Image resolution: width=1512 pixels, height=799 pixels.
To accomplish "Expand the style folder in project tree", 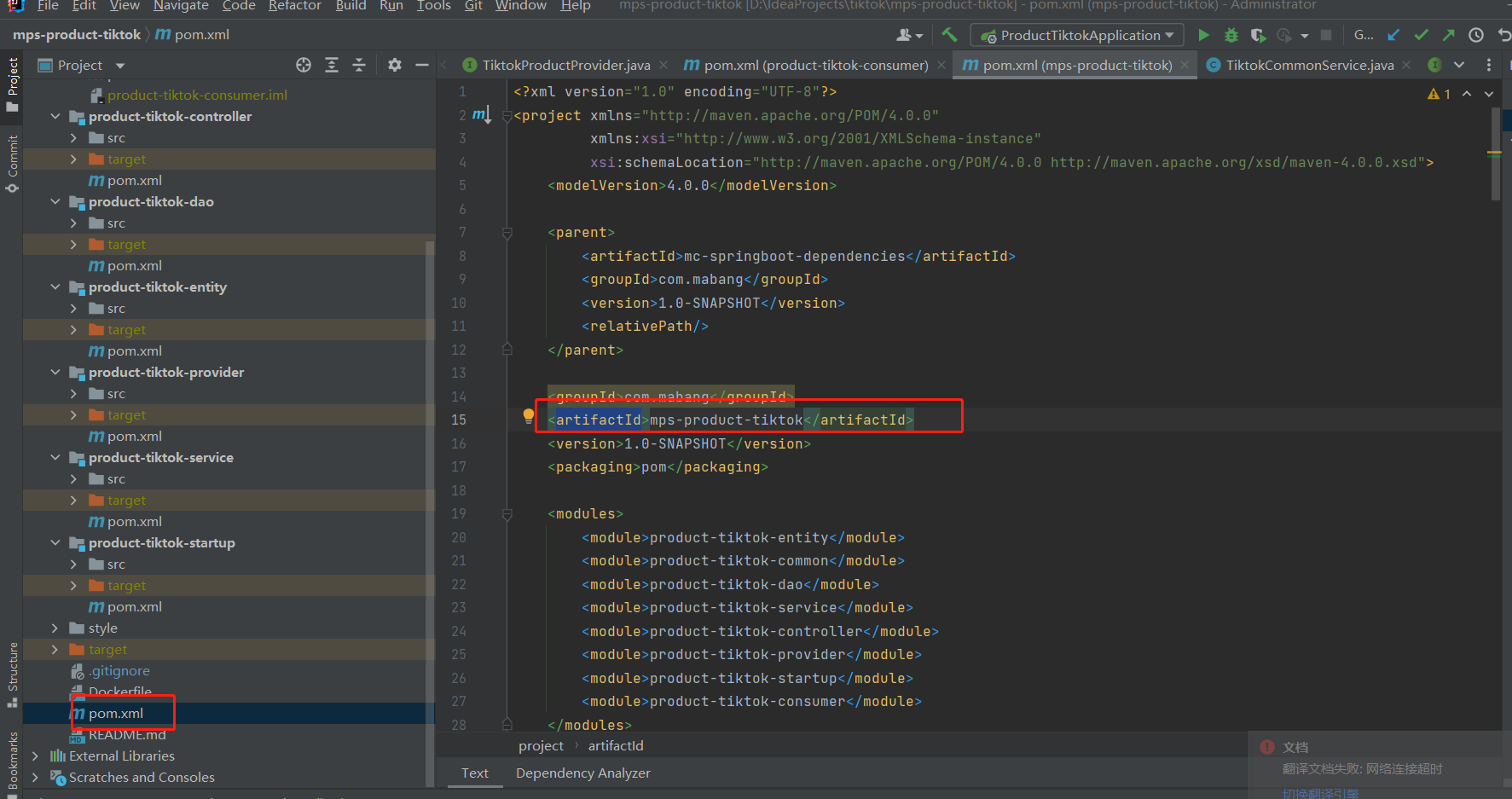I will (x=55, y=628).
